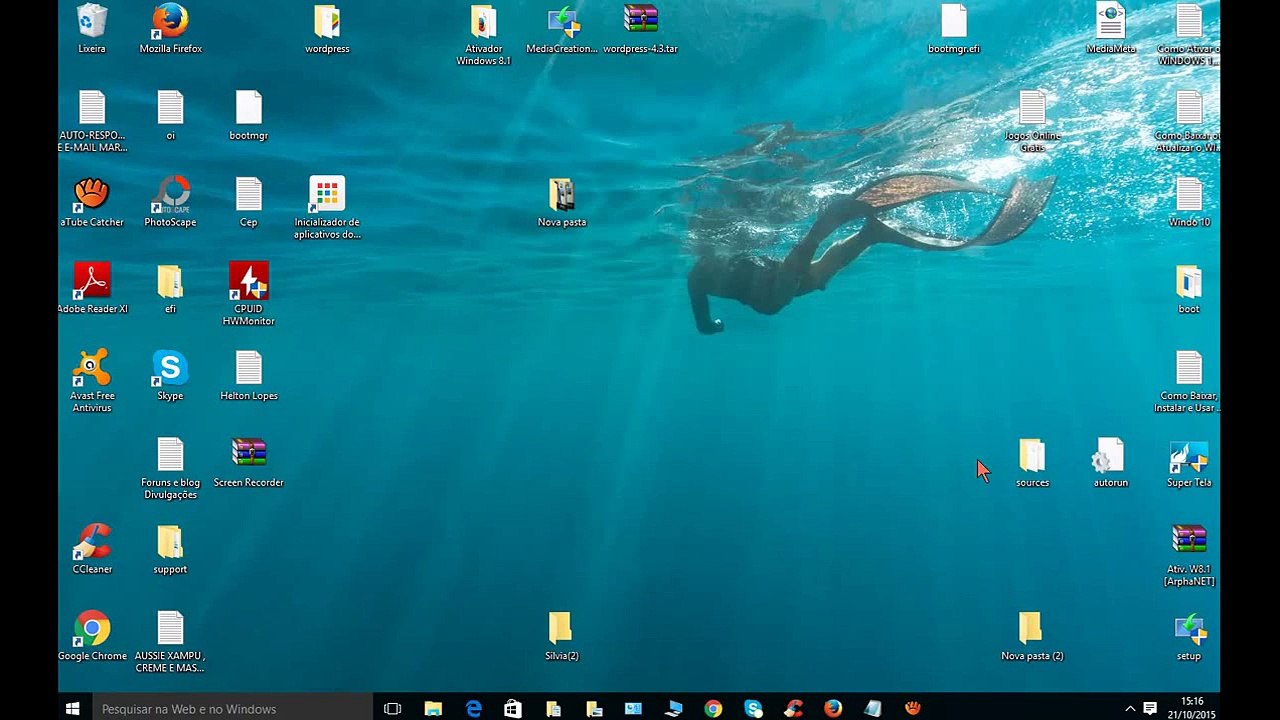Viewport: 1280px width, 720px height.
Task: Select the Ativ. W8.1 [ArphaNET] archive
Action: (x=1189, y=555)
